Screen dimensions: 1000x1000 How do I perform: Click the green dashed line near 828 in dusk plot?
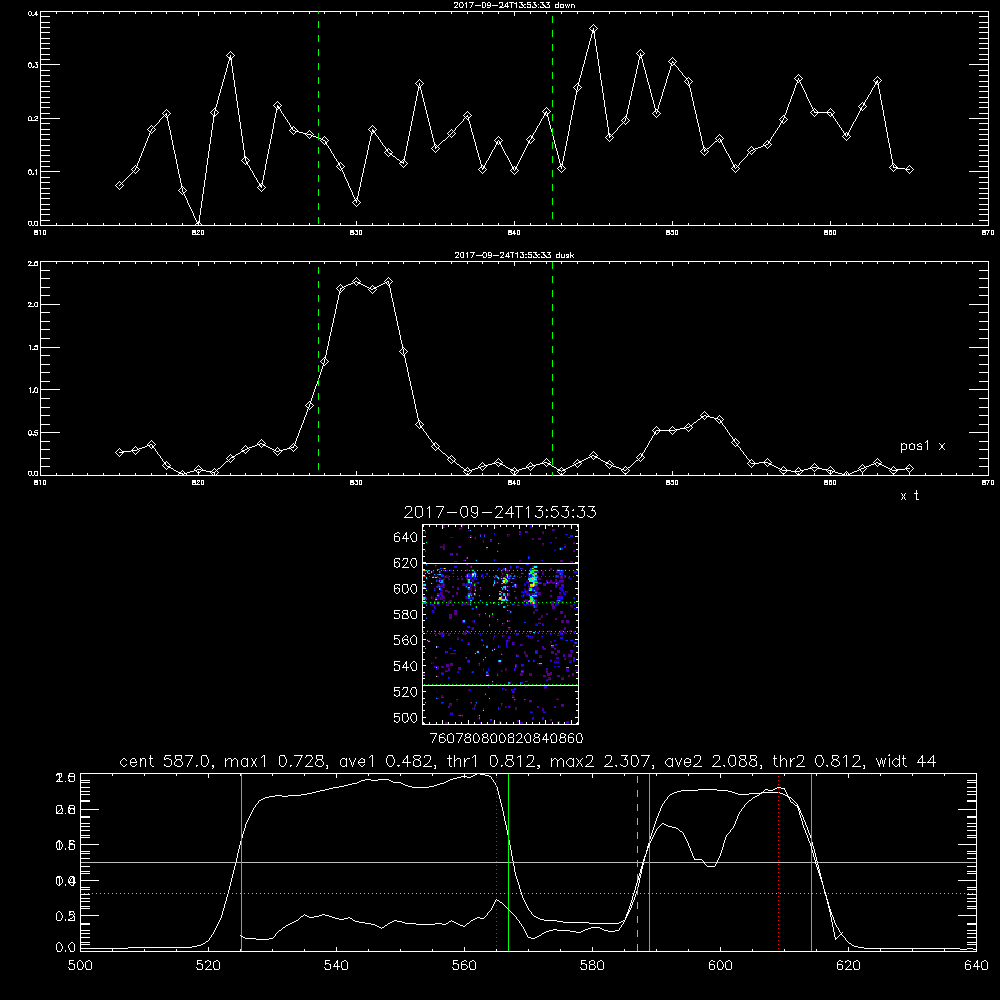318,368
